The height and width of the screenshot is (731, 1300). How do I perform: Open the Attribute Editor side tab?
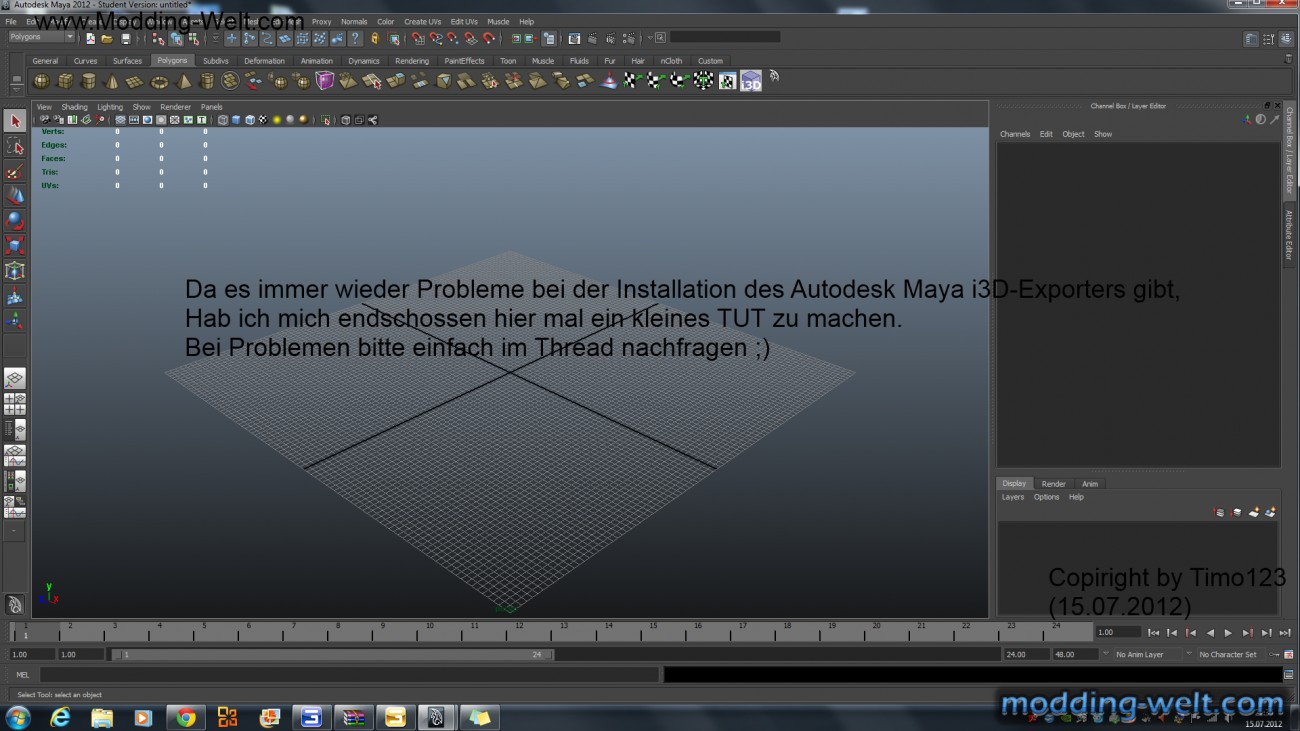tap(1289, 235)
